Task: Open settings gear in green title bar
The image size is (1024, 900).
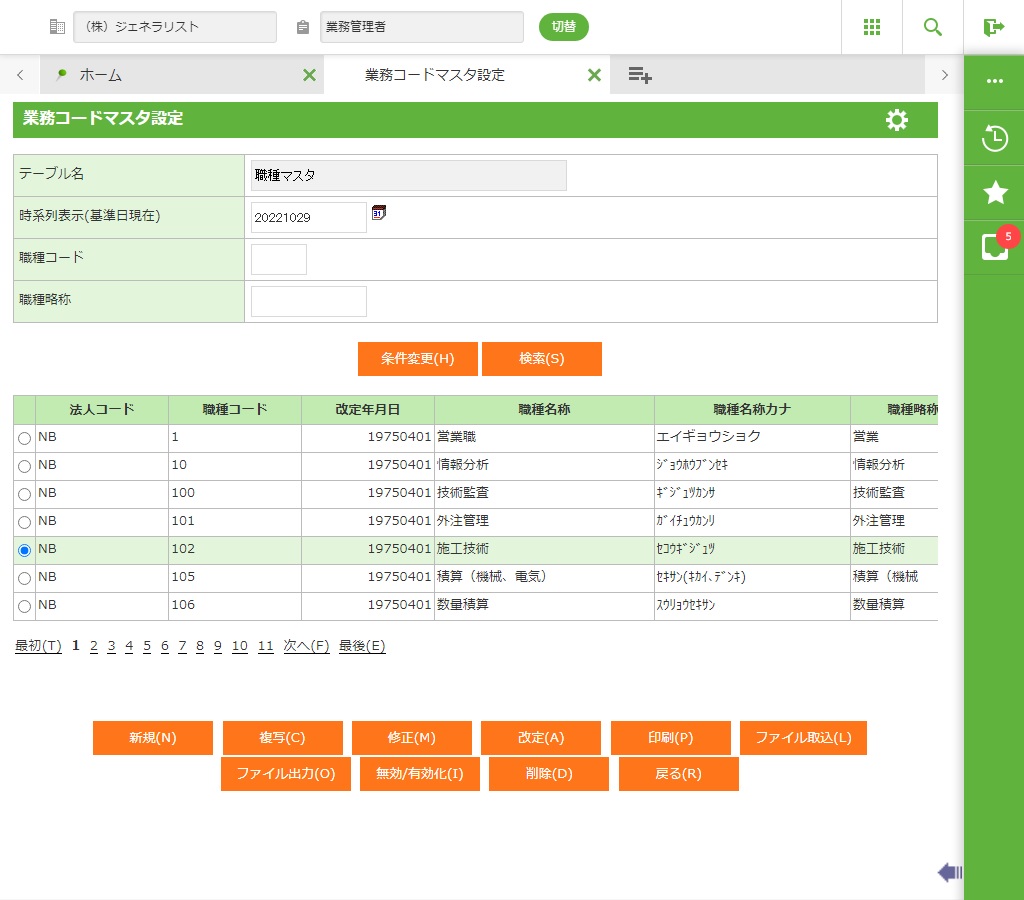Action: coord(897,120)
